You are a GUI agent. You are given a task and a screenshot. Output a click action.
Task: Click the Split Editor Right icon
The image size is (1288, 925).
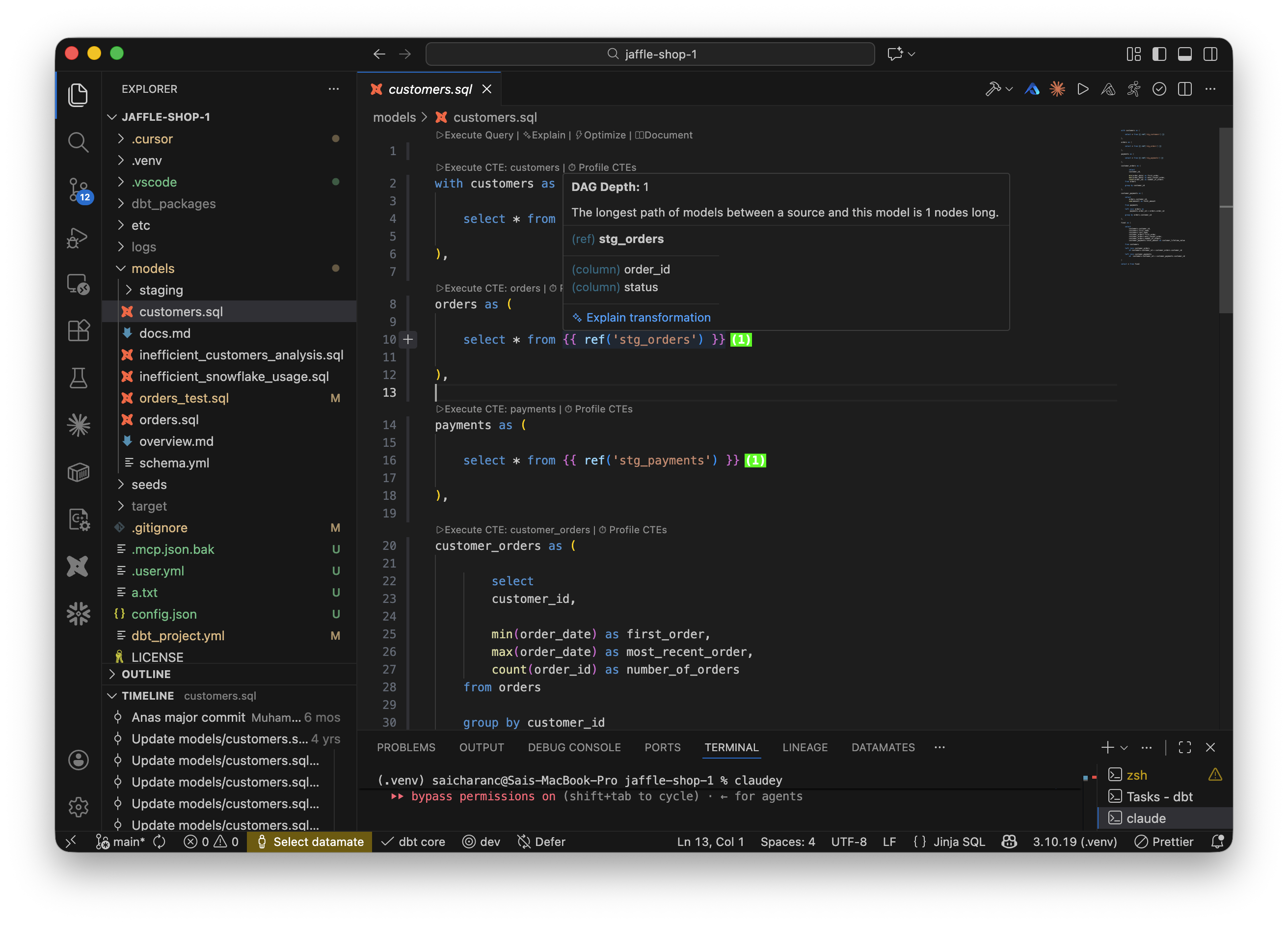pos(1184,89)
